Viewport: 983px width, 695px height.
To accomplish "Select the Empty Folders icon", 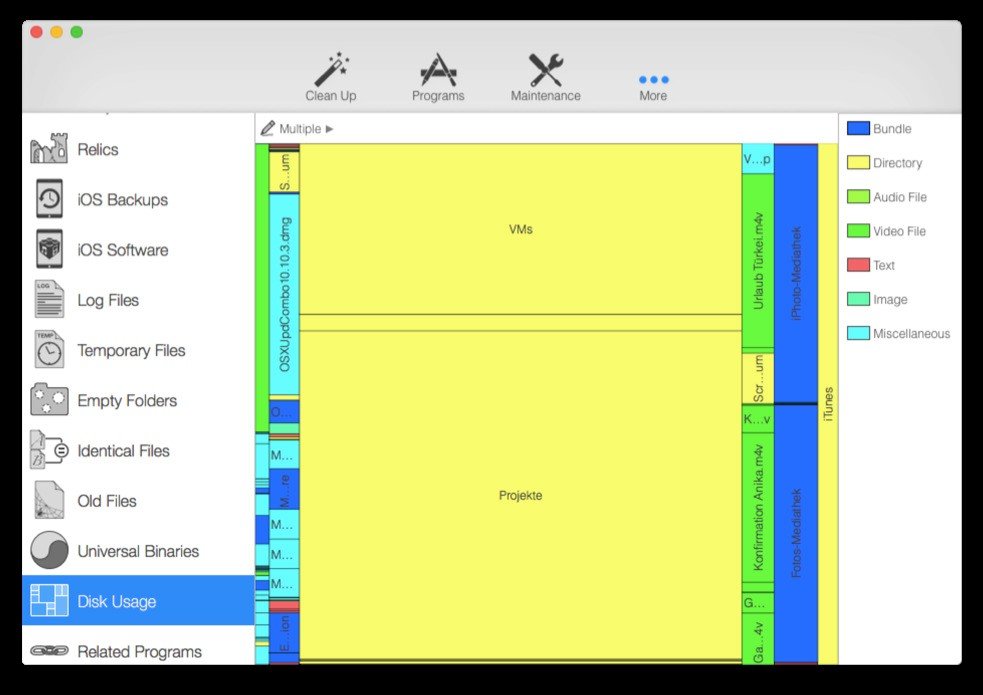I will [49, 399].
